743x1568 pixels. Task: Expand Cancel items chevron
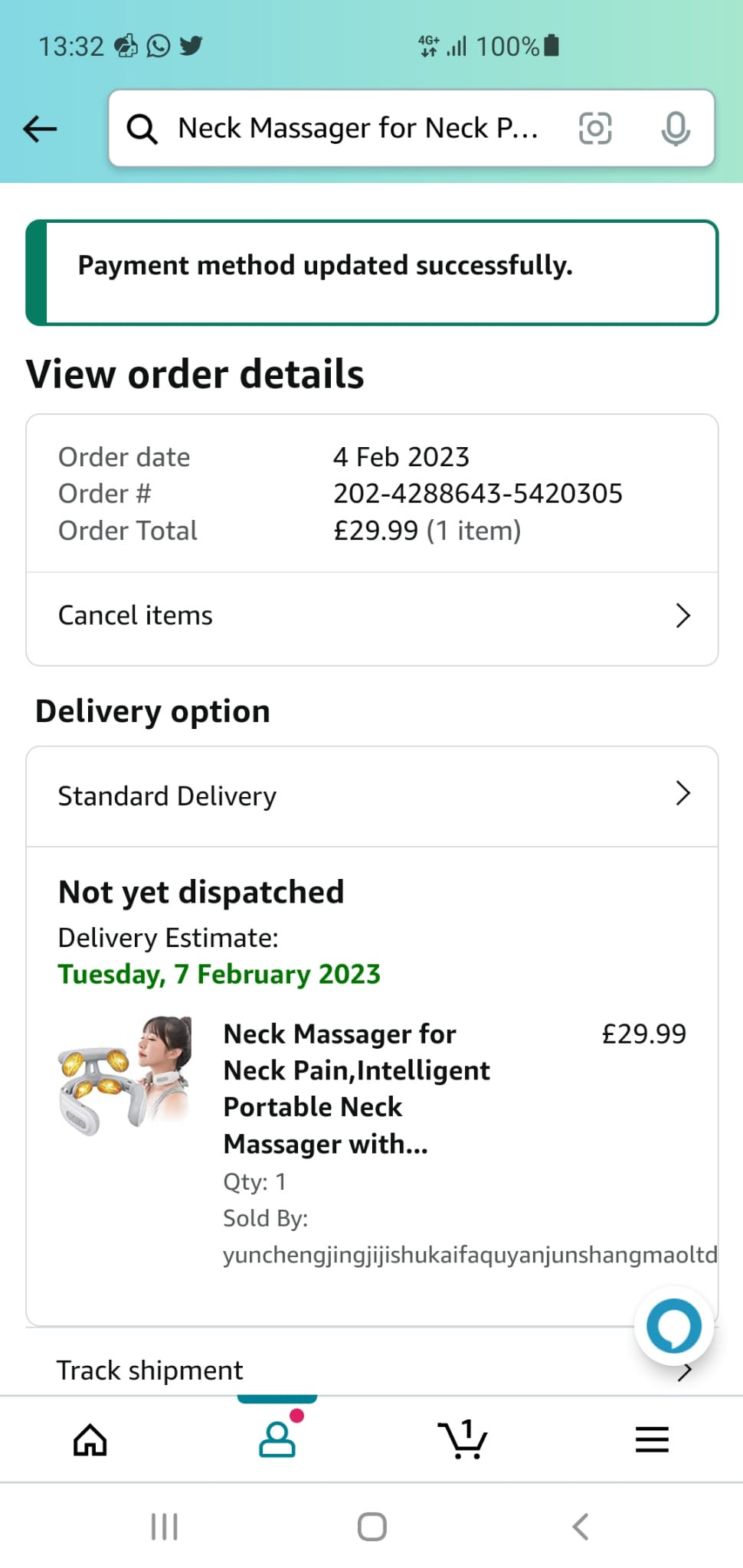click(x=682, y=616)
